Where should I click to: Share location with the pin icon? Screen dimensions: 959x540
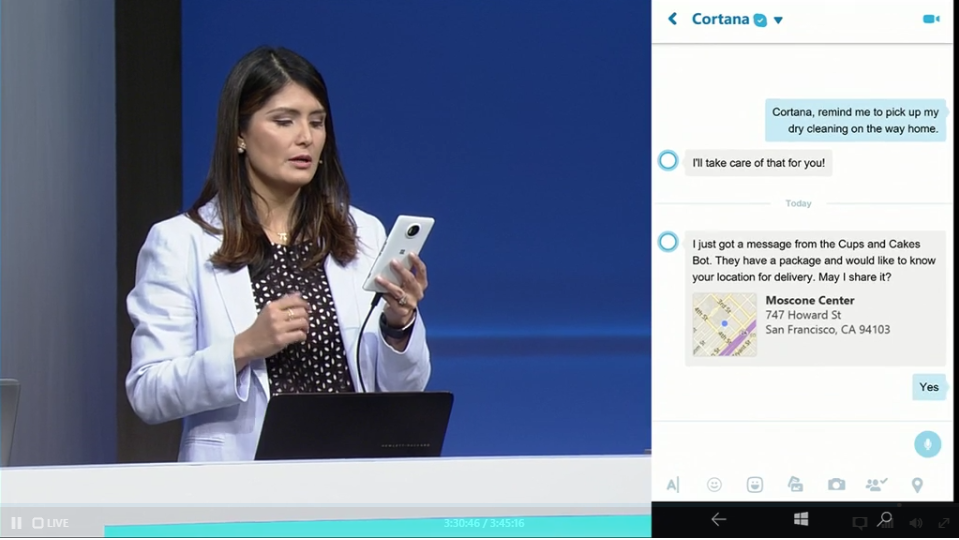click(x=917, y=485)
